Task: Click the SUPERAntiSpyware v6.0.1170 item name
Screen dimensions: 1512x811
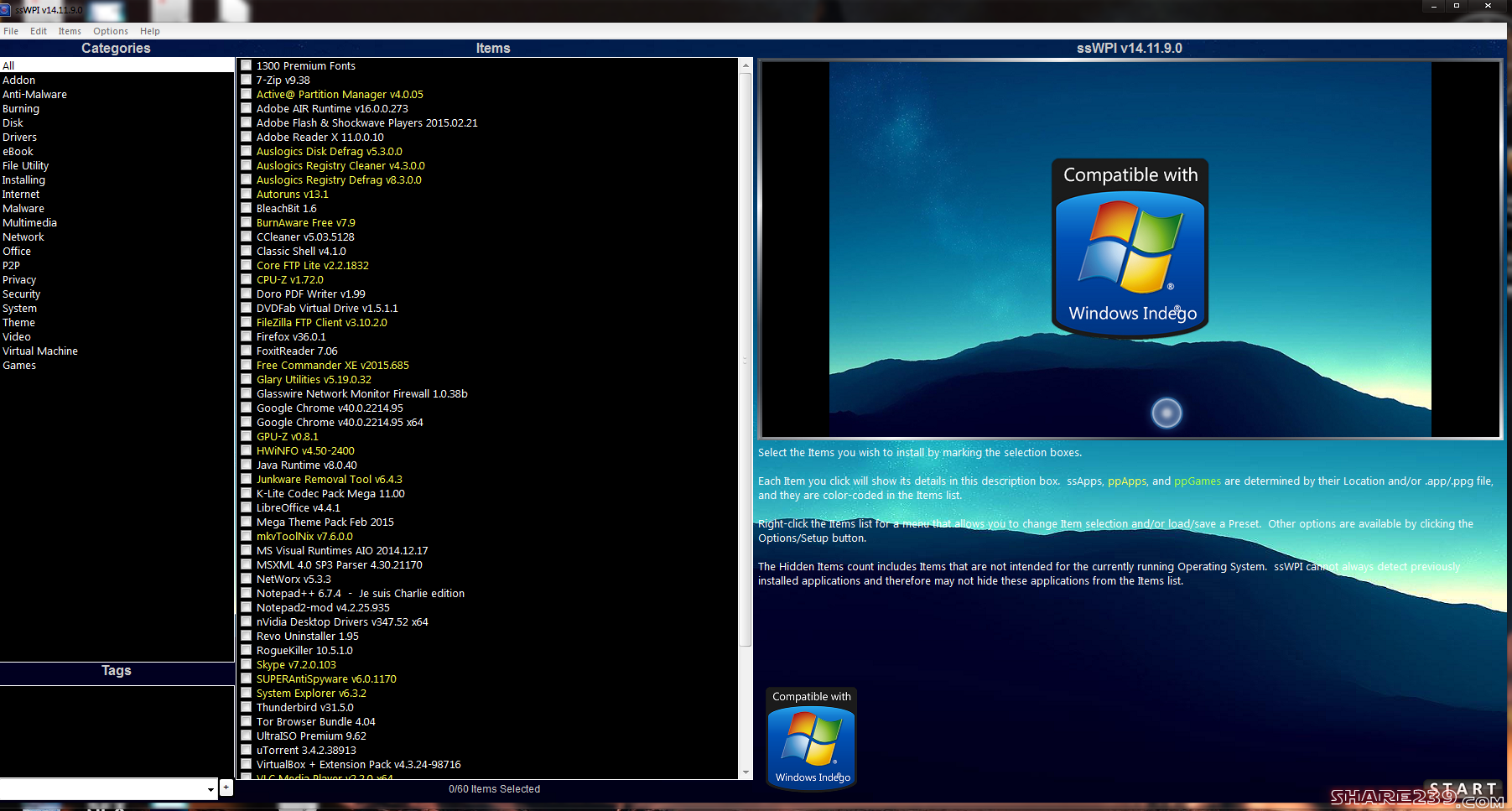Action: [326, 678]
